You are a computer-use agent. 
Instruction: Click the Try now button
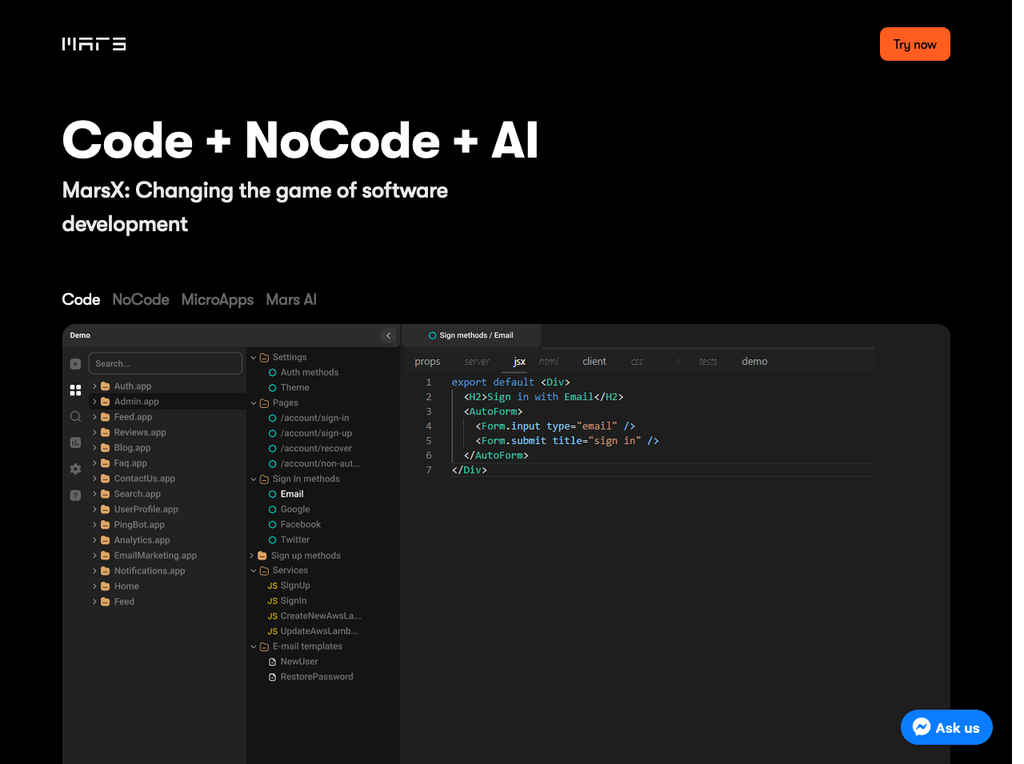pos(914,44)
